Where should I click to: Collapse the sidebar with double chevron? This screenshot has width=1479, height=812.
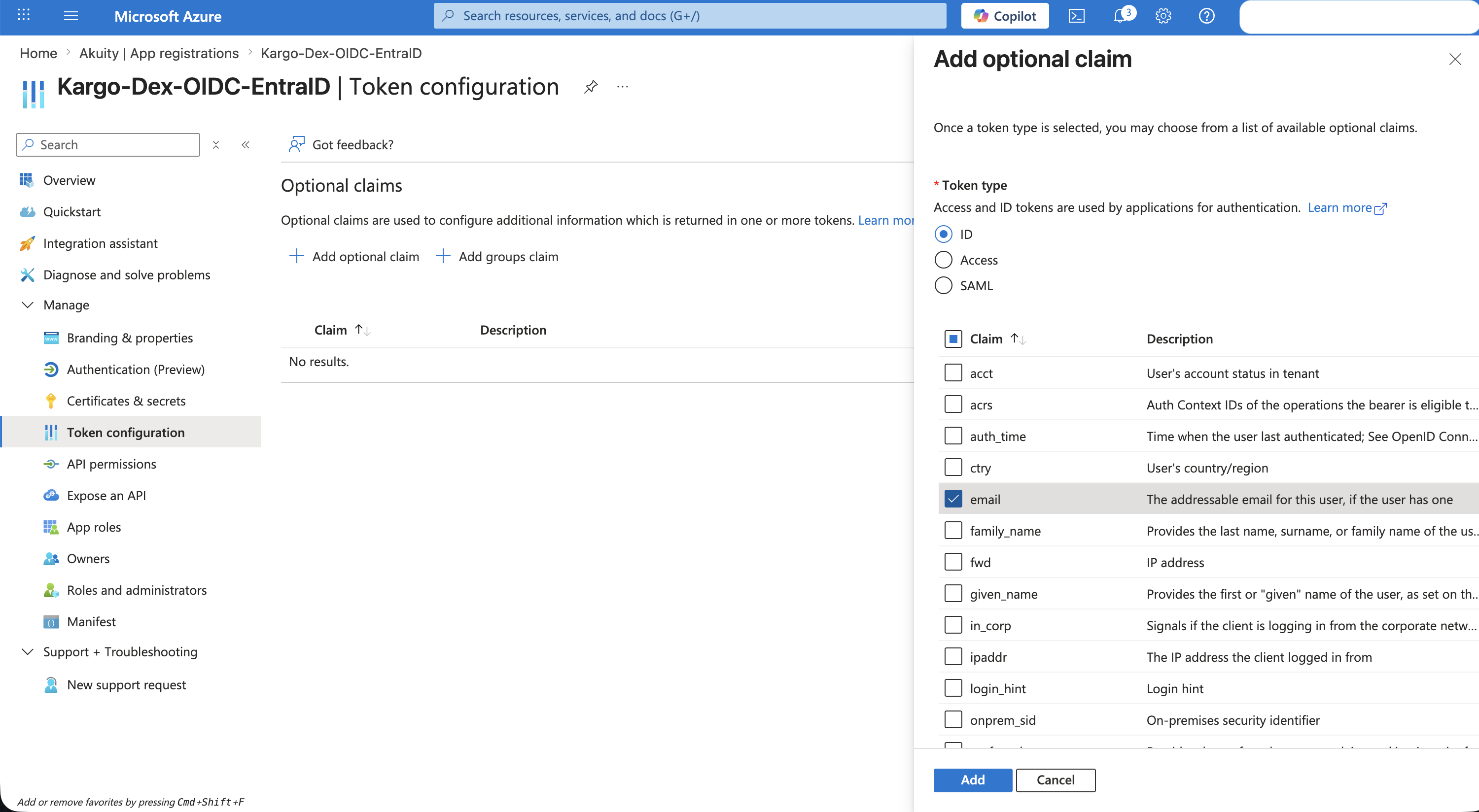246,144
